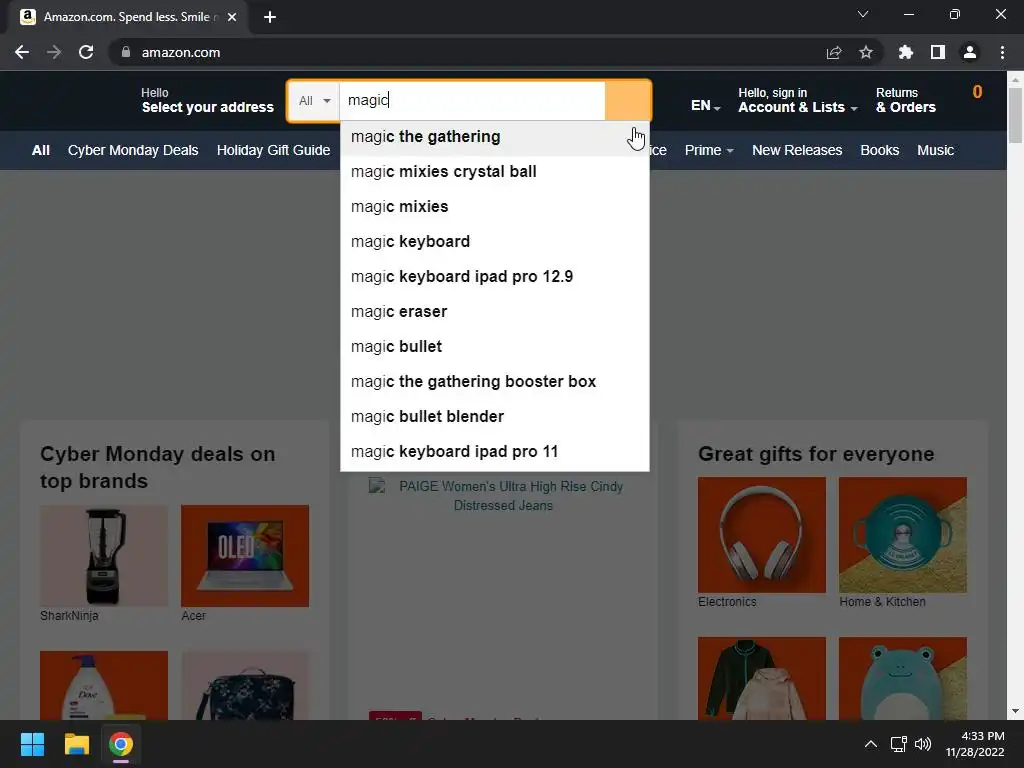Click the scrollbar down arrow

(x=1015, y=711)
